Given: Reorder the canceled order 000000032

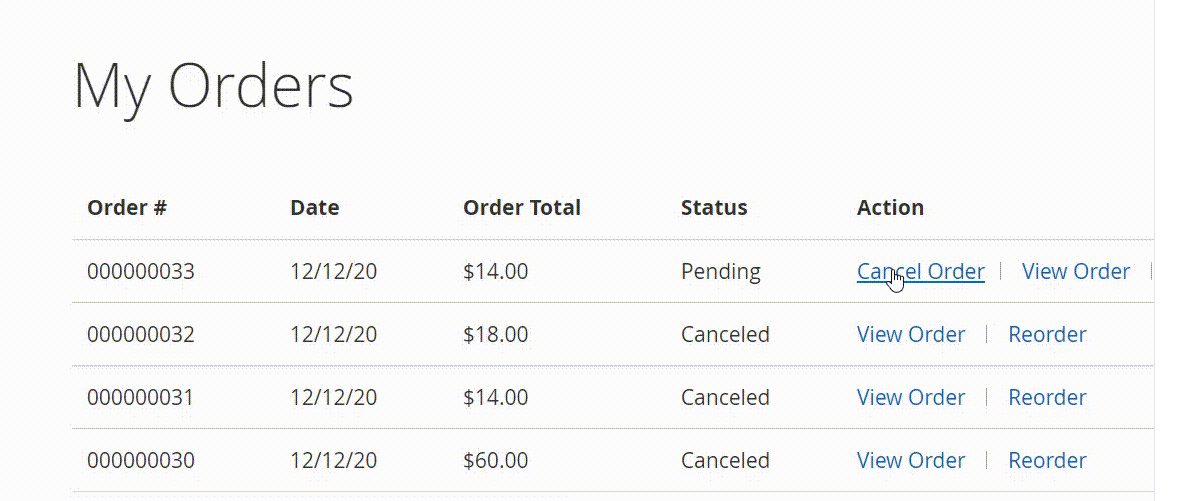Looking at the screenshot, I should [x=1047, y=334].
